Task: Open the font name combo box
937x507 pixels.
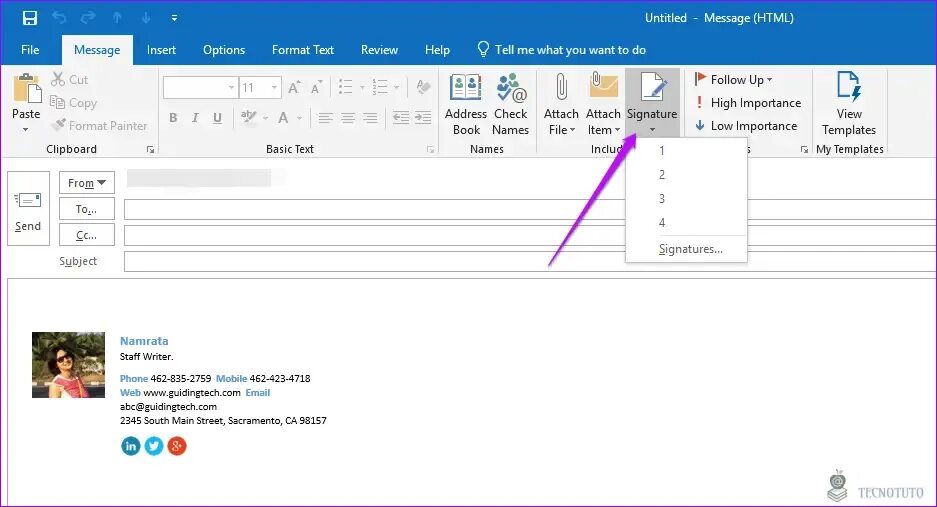Action: pos(200,88)
